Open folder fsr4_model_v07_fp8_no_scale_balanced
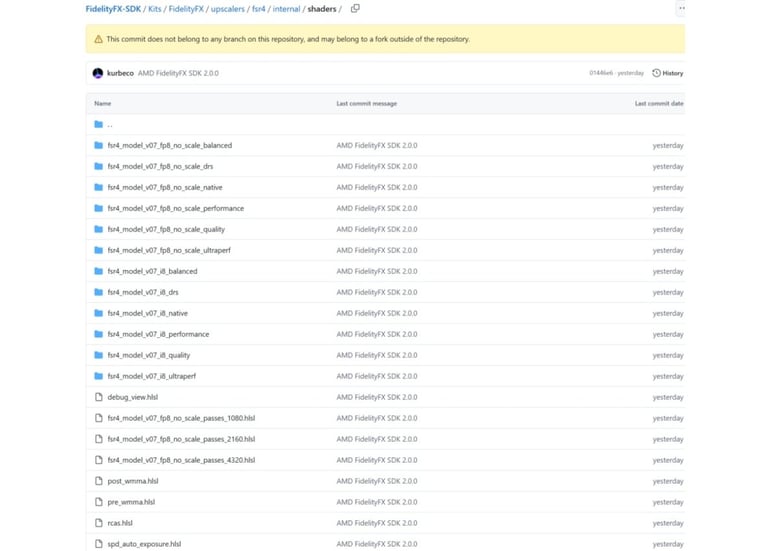 [x=169, y=145]
